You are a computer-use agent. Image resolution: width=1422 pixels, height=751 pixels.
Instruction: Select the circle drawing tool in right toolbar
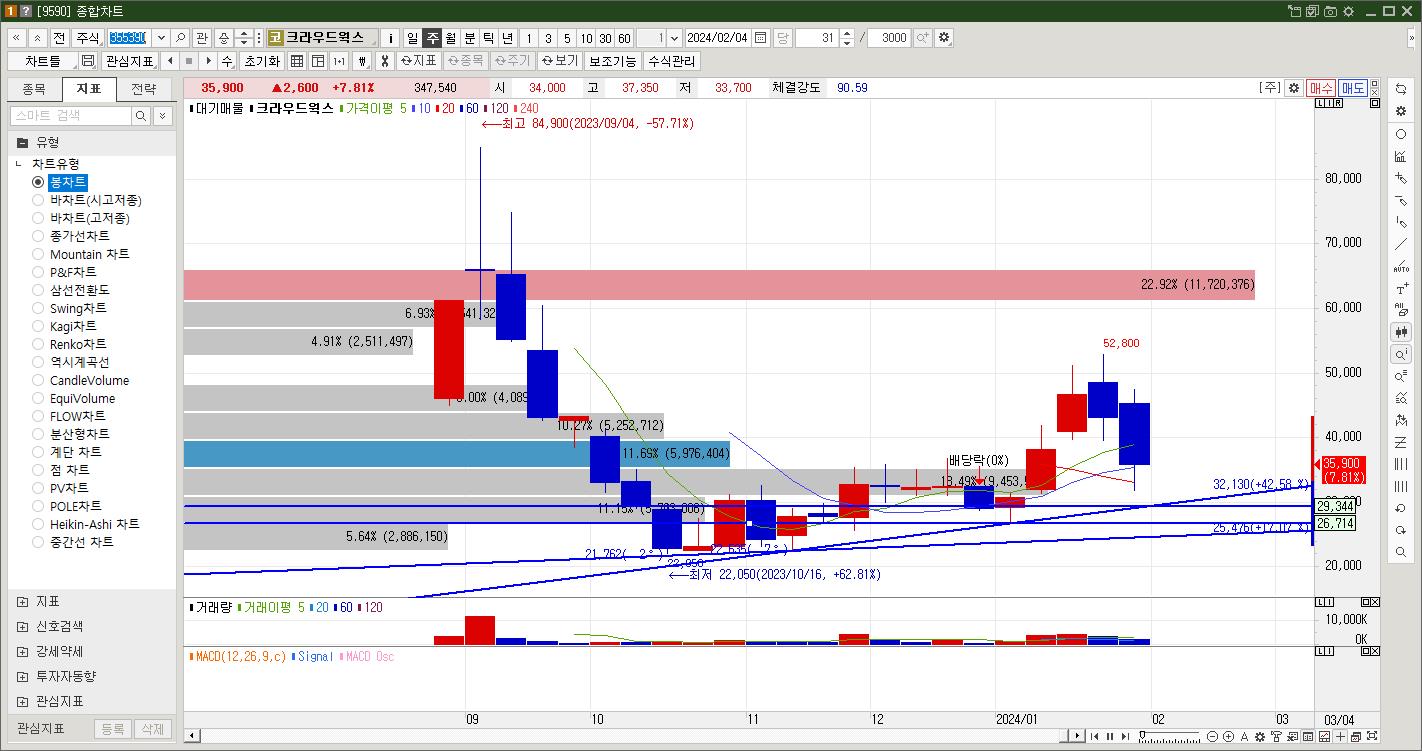coord(1401,134)
